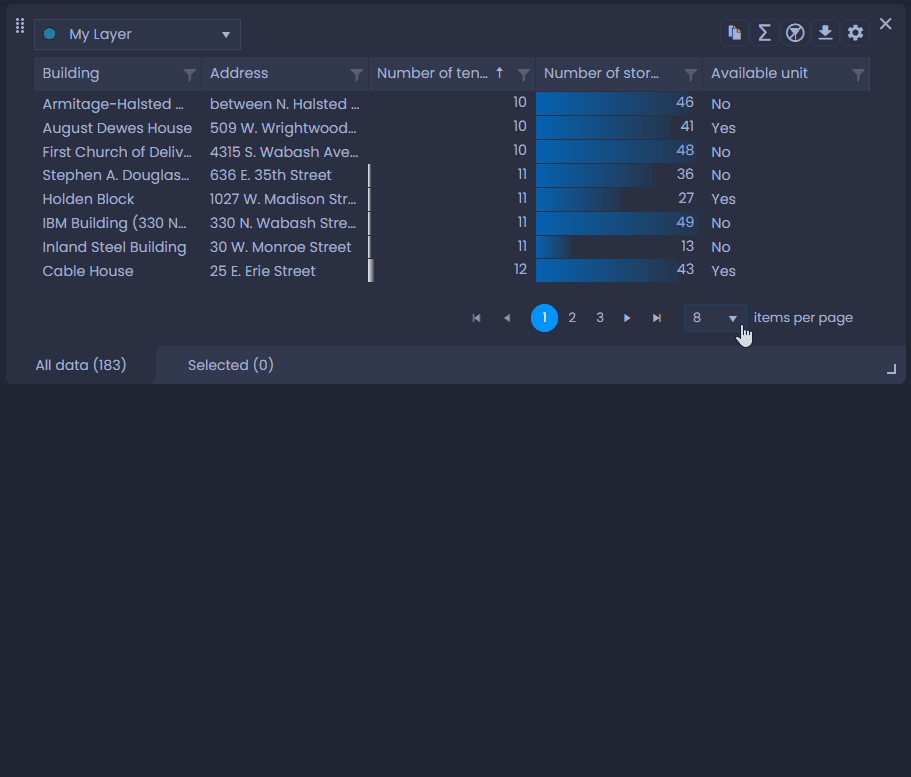Clear filters using the crossed-funnel icon
The image size is (911, 777).
[795, 33]
